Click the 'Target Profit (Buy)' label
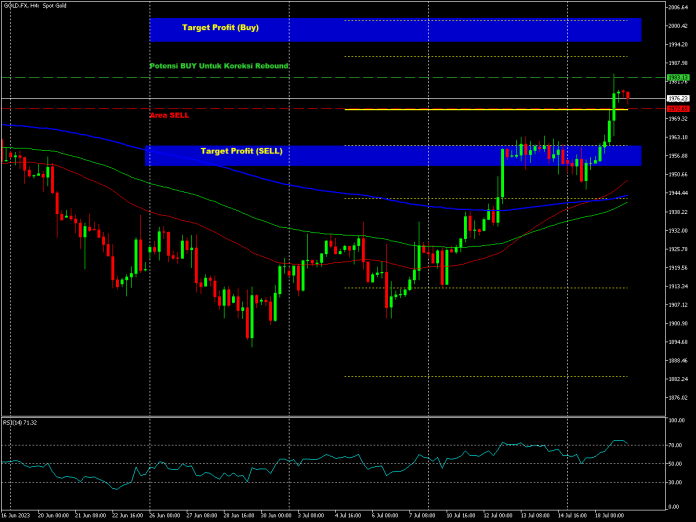 (x=220, y=28)
